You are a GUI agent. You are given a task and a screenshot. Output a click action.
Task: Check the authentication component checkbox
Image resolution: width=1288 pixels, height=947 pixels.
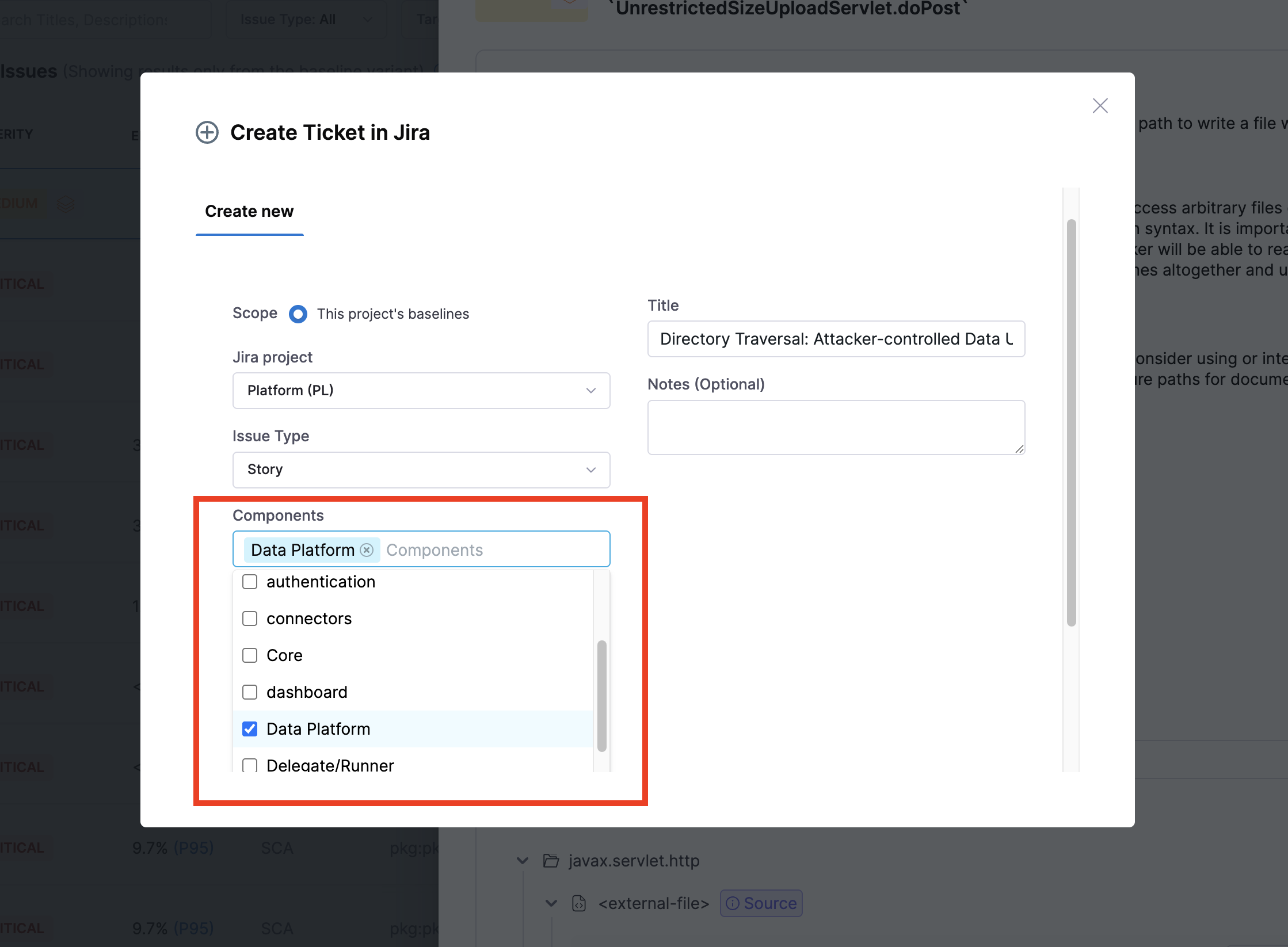click(250, 582)
